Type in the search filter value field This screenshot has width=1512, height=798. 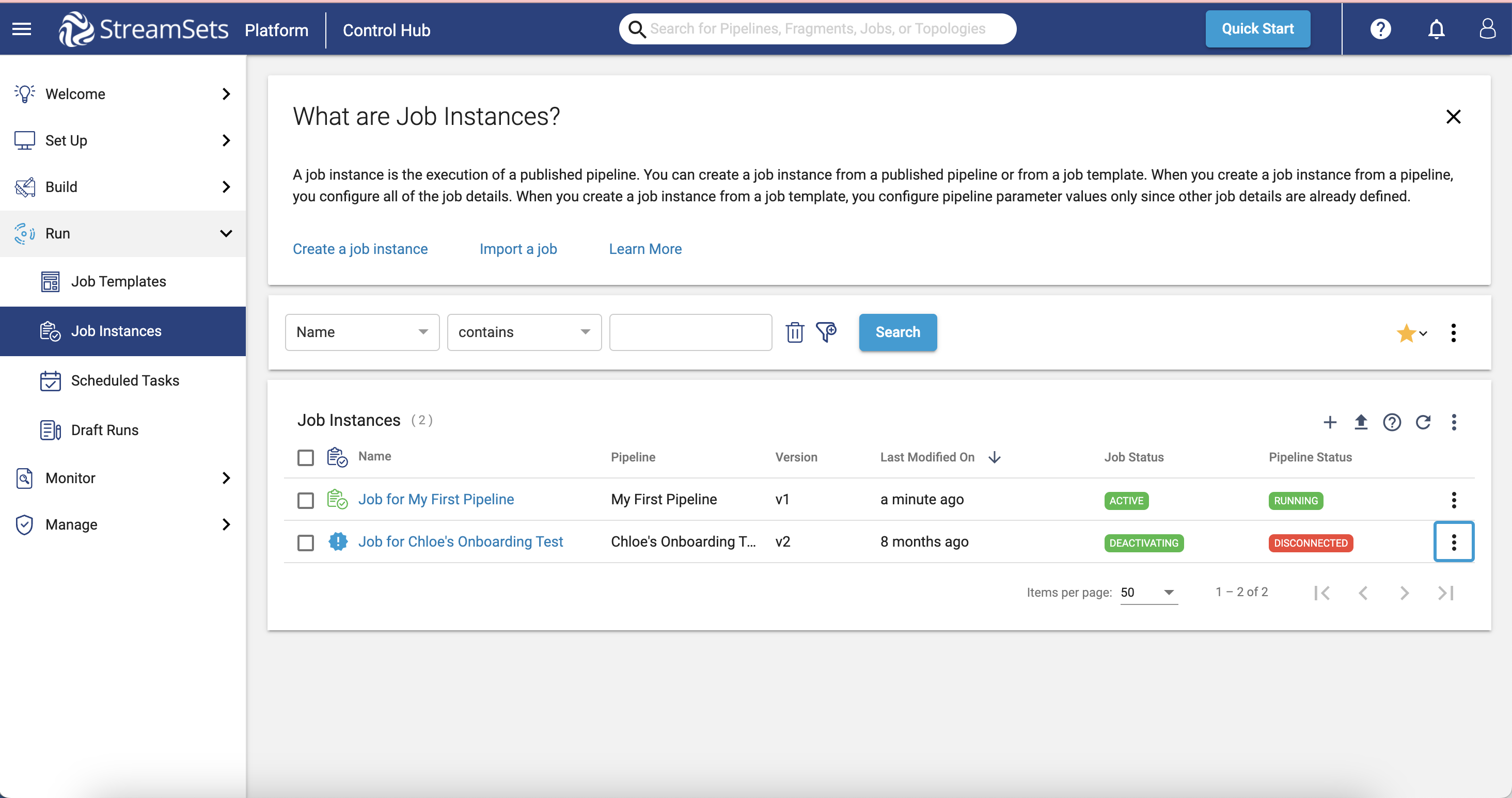(690, 332)
